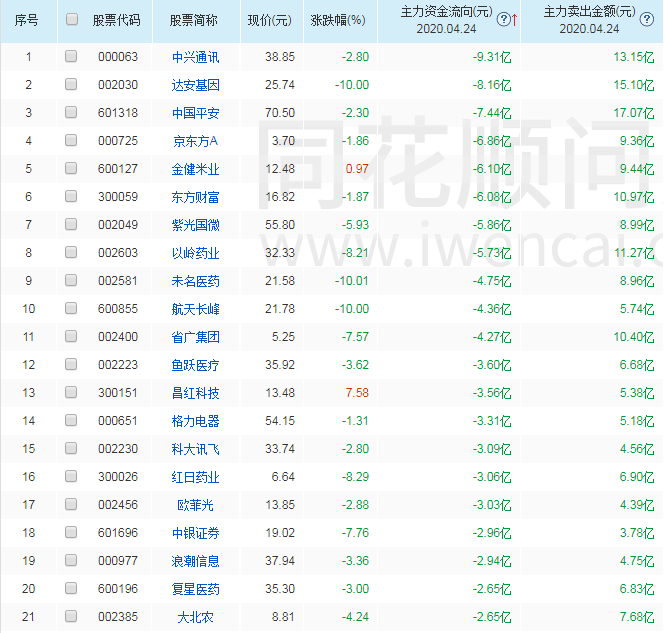Viewport: 664px width, 633px height.
Task: Check the box for 000063 中兴通讯
Action: point(71,56)
